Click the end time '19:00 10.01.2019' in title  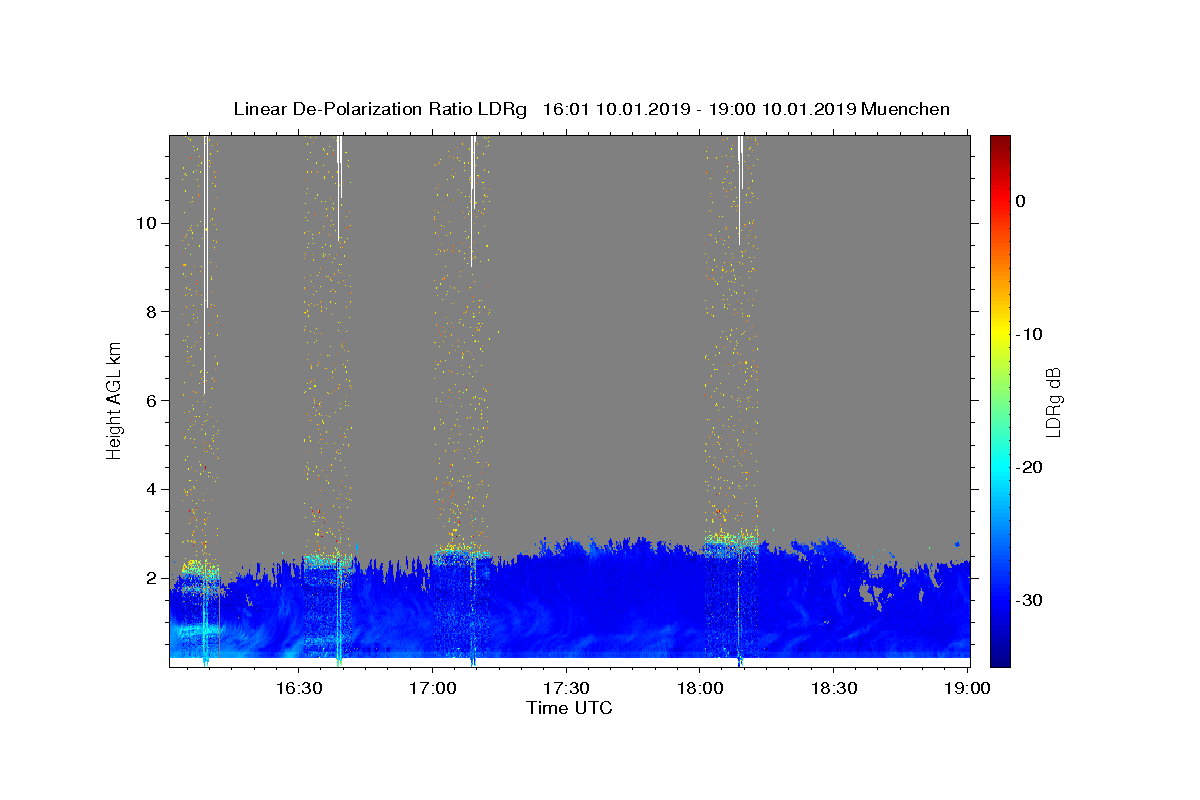click(783, 109)
